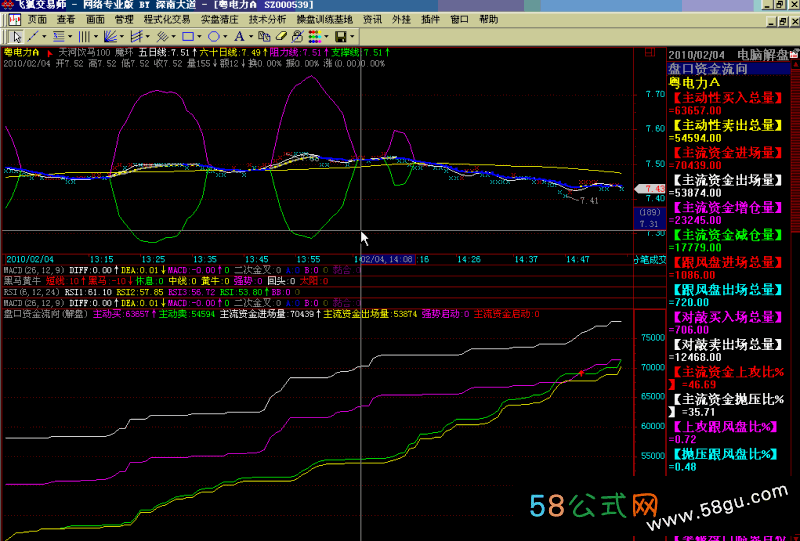This screenshot has height=541, width=800.
Task: Click the 盘口资金流向(解盘) indicator label
Action: coord(46,314)
